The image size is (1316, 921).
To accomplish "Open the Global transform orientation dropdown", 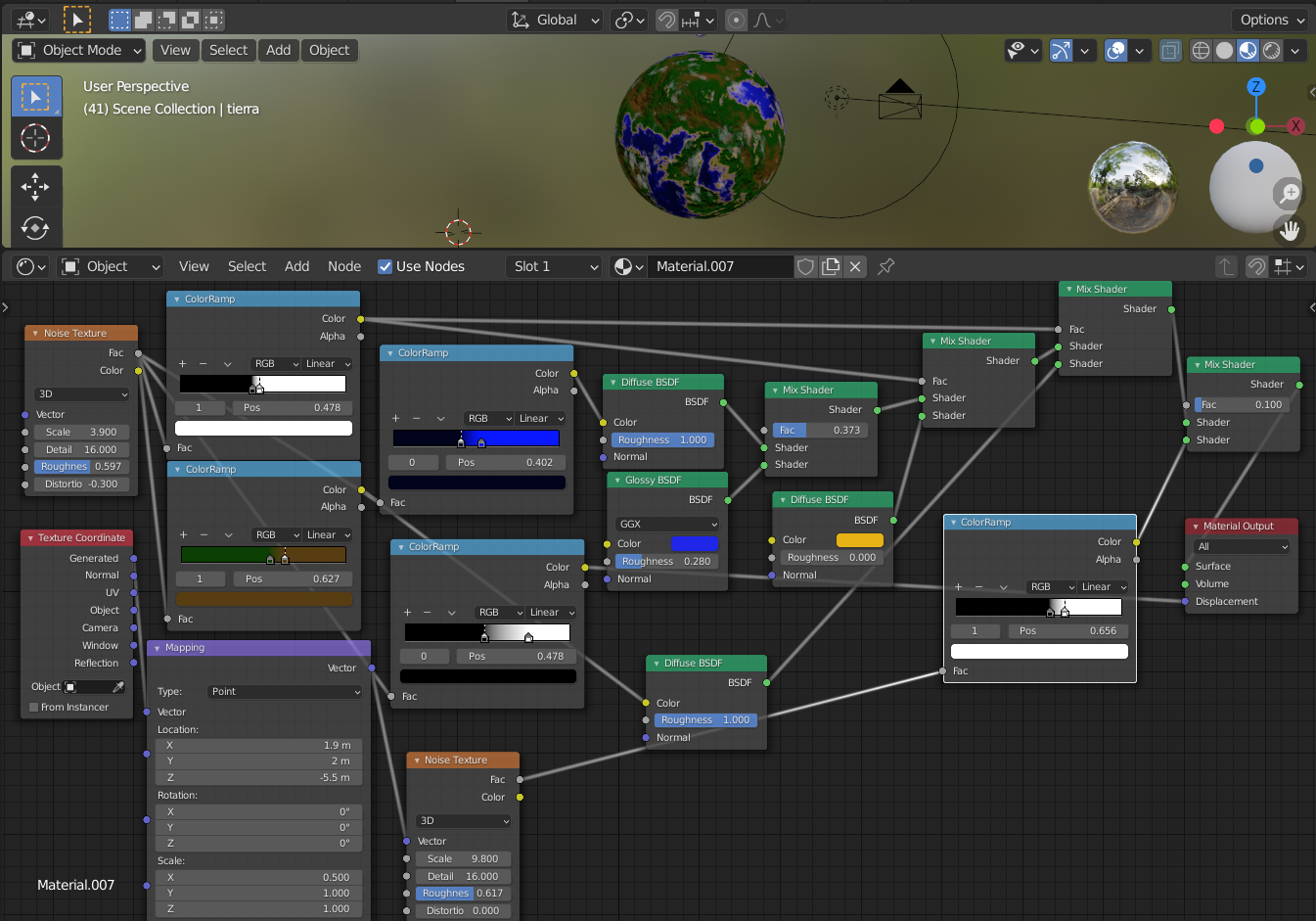I will (555, 20).
